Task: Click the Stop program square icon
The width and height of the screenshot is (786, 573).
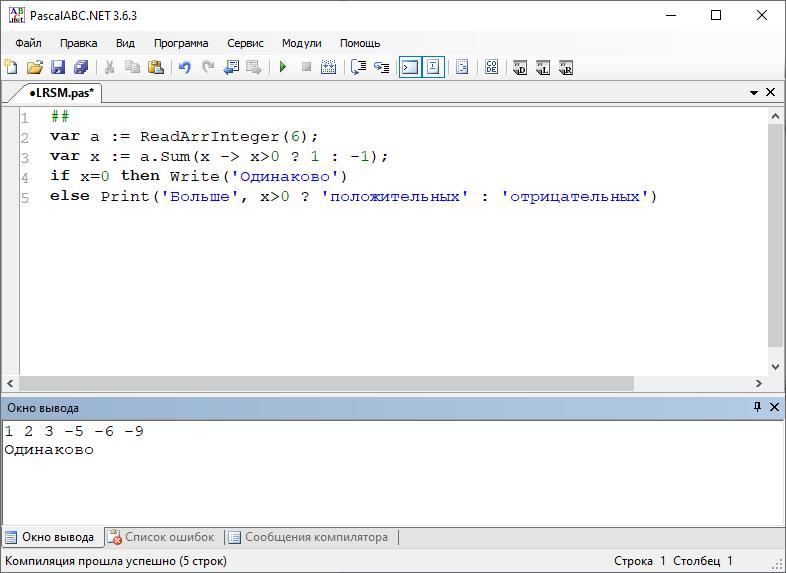Action: pos(306,67)
